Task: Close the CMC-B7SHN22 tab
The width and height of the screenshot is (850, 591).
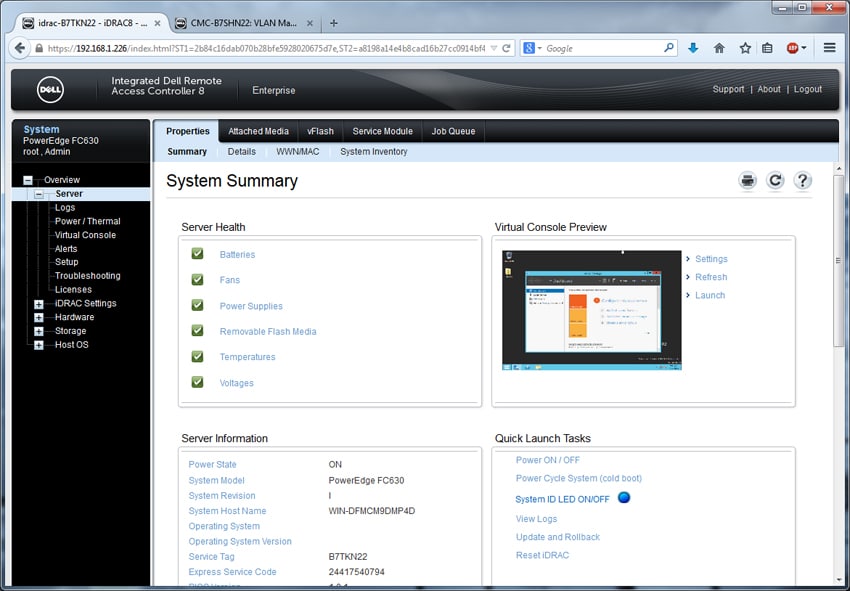Action: 310,23
